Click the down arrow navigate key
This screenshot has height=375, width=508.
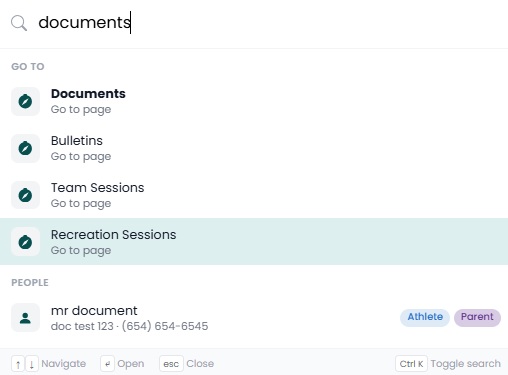(32, 364)
